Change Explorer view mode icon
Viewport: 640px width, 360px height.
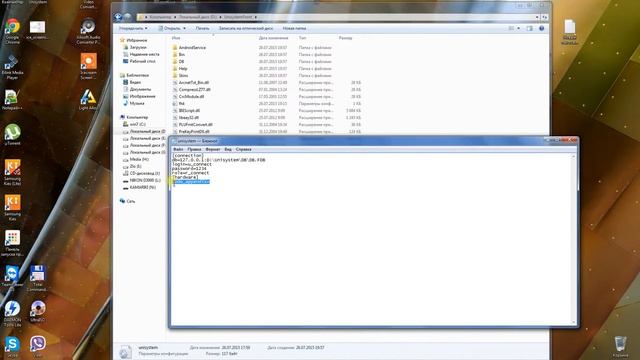point(511,28)
